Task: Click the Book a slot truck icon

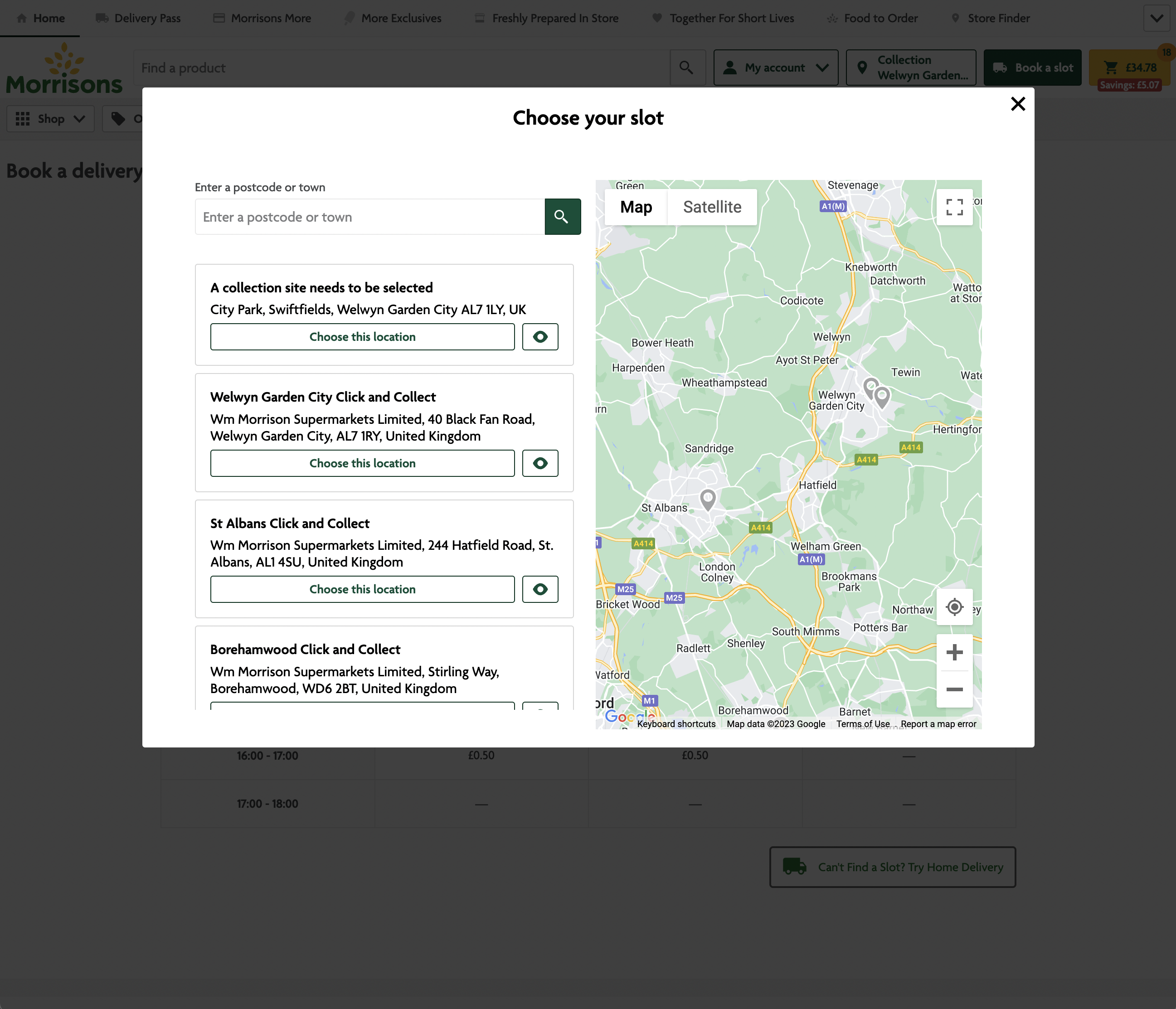Action: (x=1000, y=68)
